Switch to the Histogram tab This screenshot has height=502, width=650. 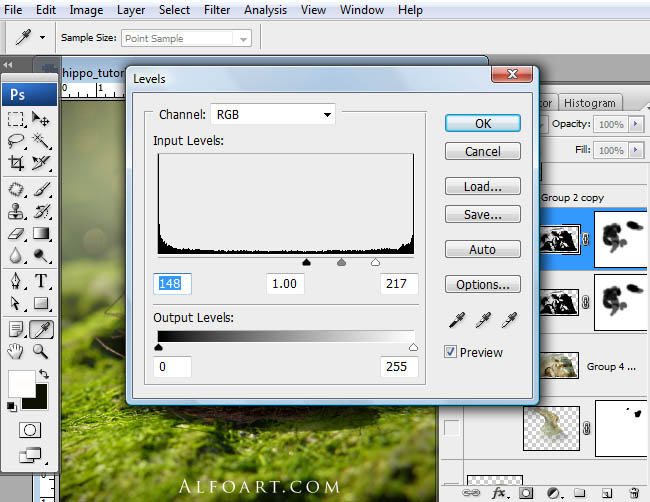(x=589, y=103)
